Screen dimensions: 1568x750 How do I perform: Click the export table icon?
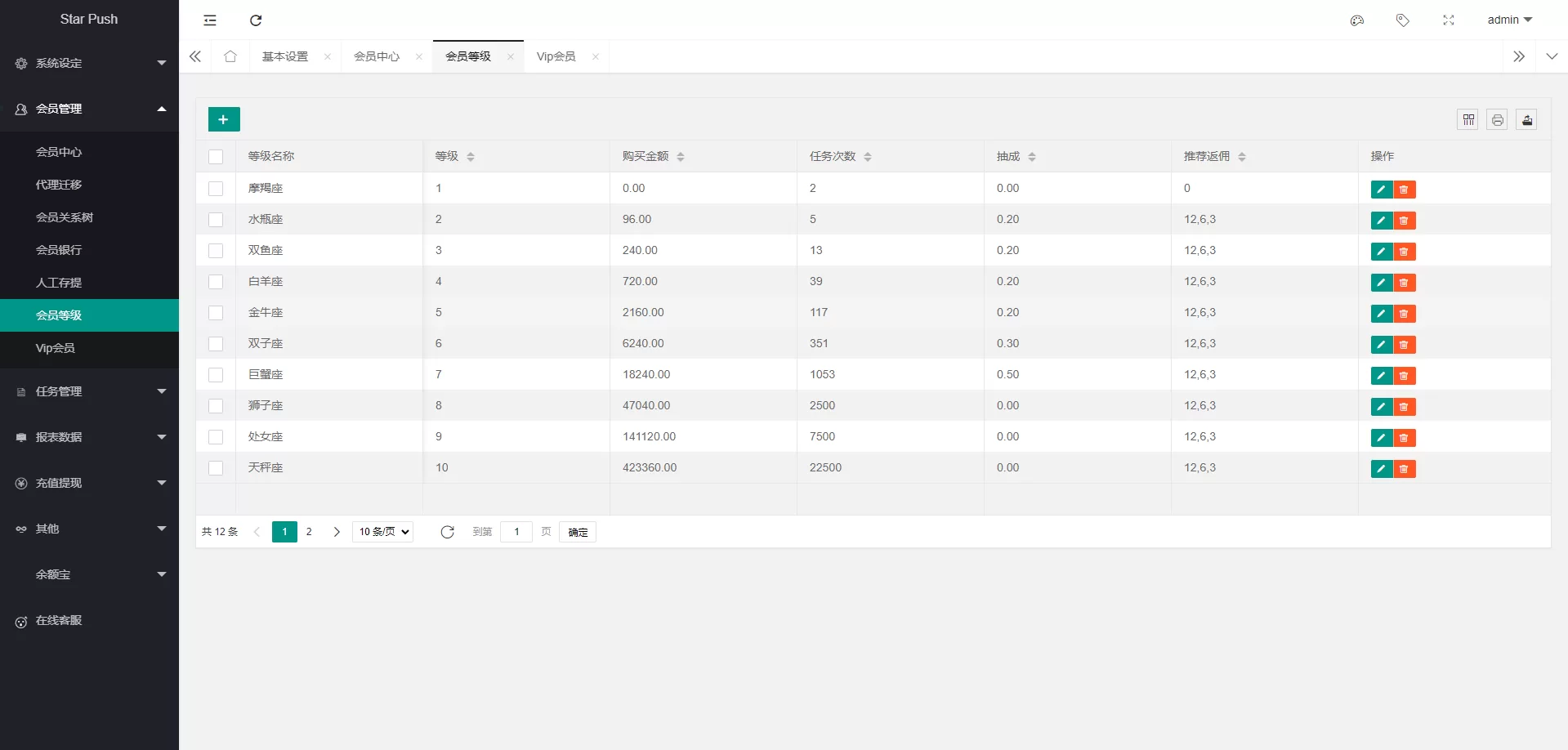[x=1526, y=120]
